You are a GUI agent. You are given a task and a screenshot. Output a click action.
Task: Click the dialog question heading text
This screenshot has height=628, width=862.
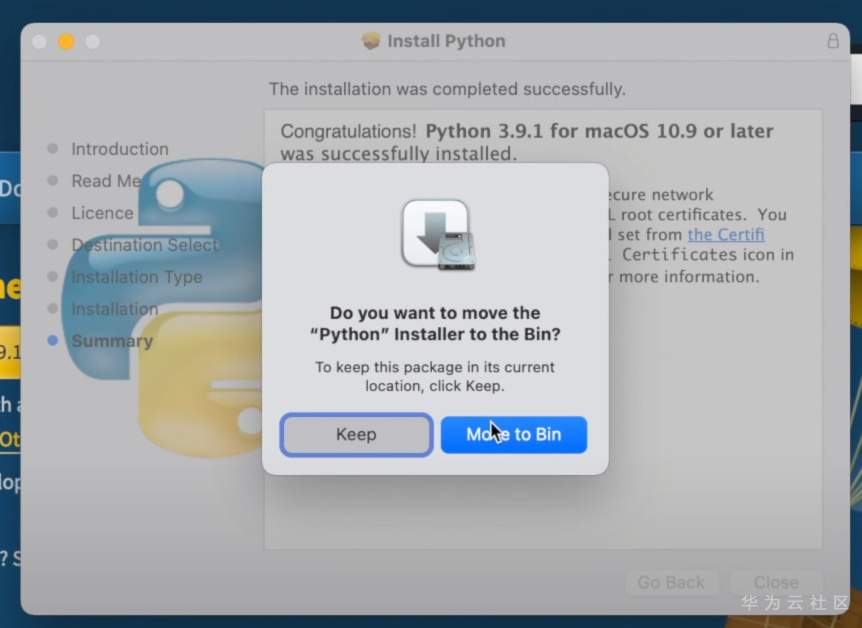tap(435, 323)
